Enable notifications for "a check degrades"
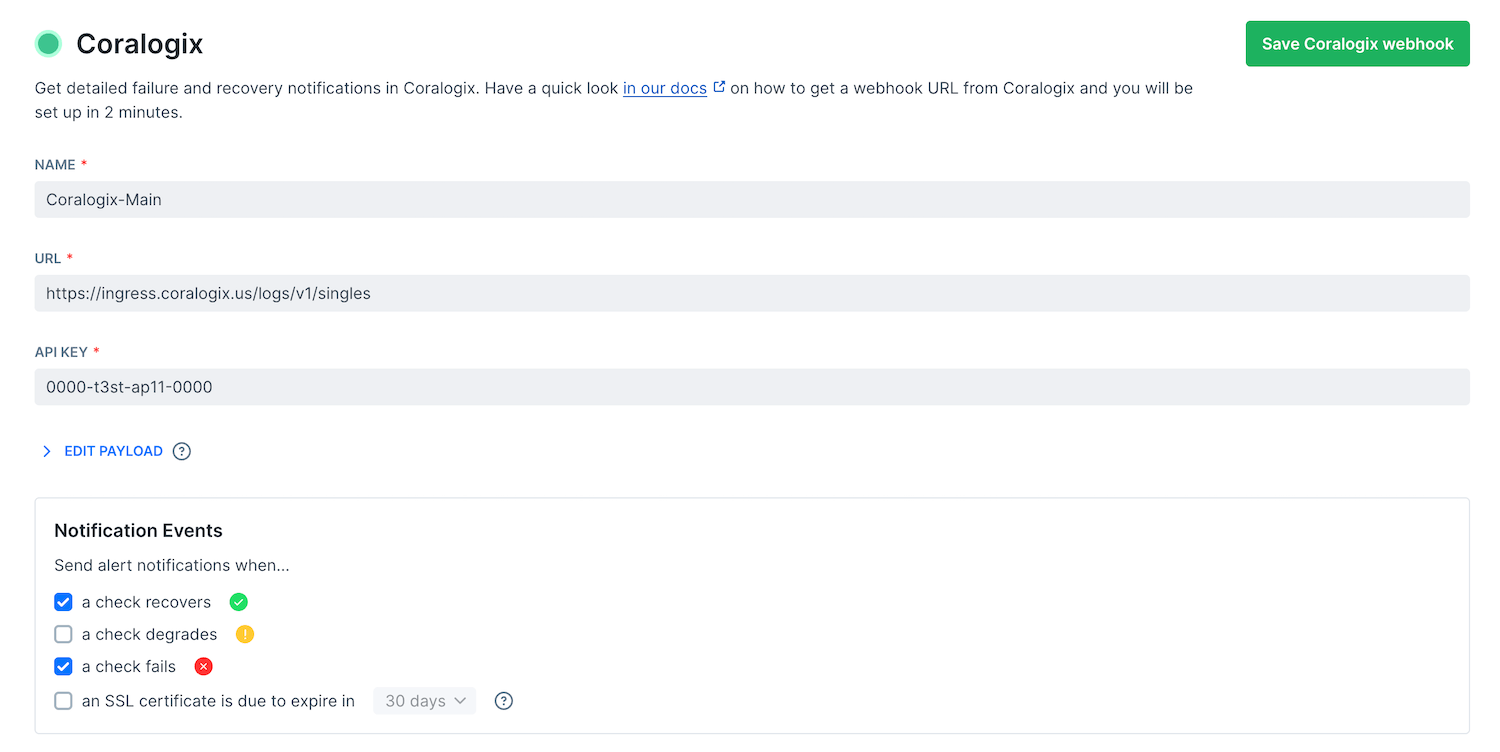This screenshot has width=1500, height=752. pos(63,634)
